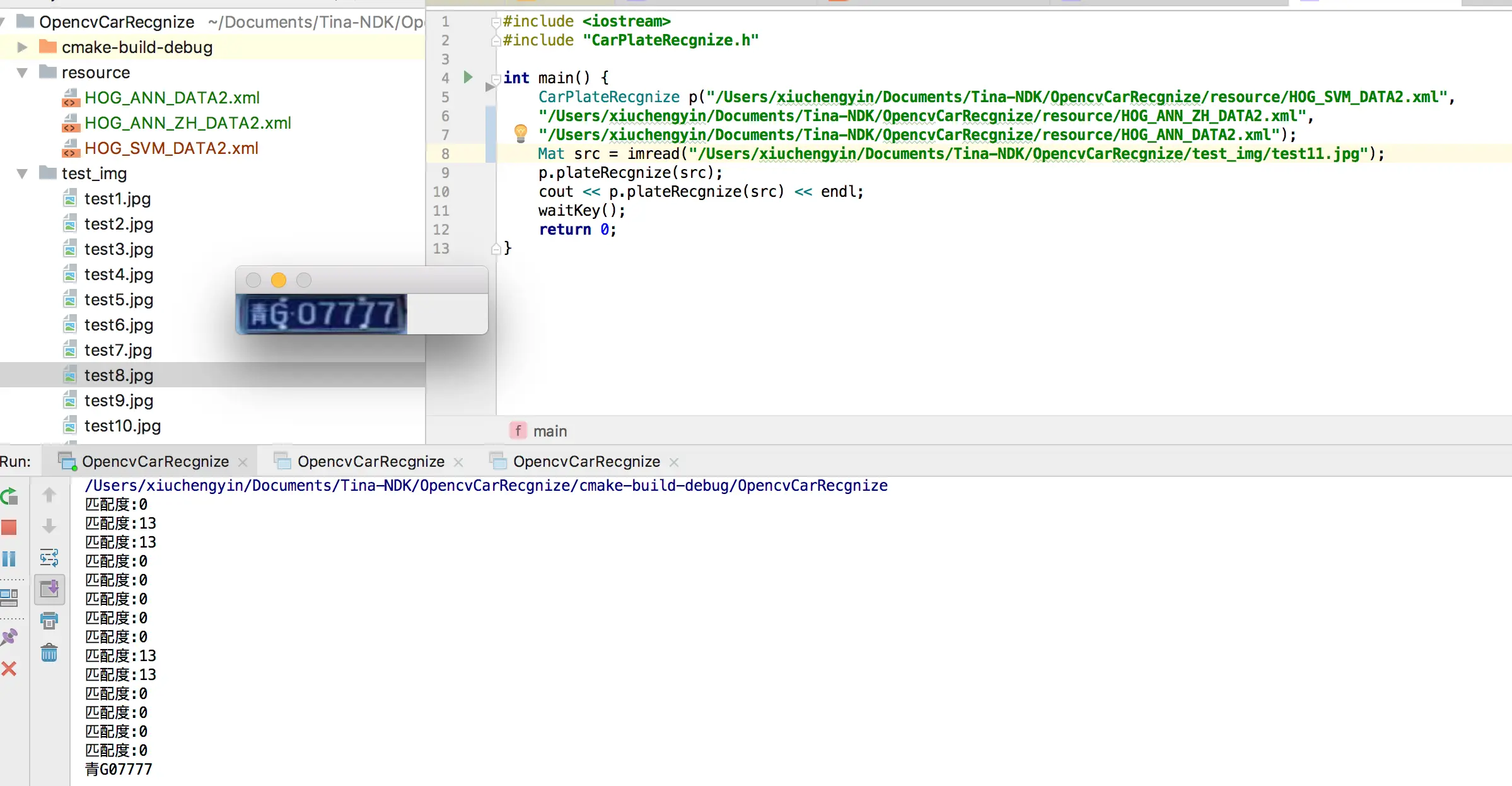Collapse the test_img folder
Viewport: 1512px width, 786px height.
pyautogui.click(x=22, y=173)
